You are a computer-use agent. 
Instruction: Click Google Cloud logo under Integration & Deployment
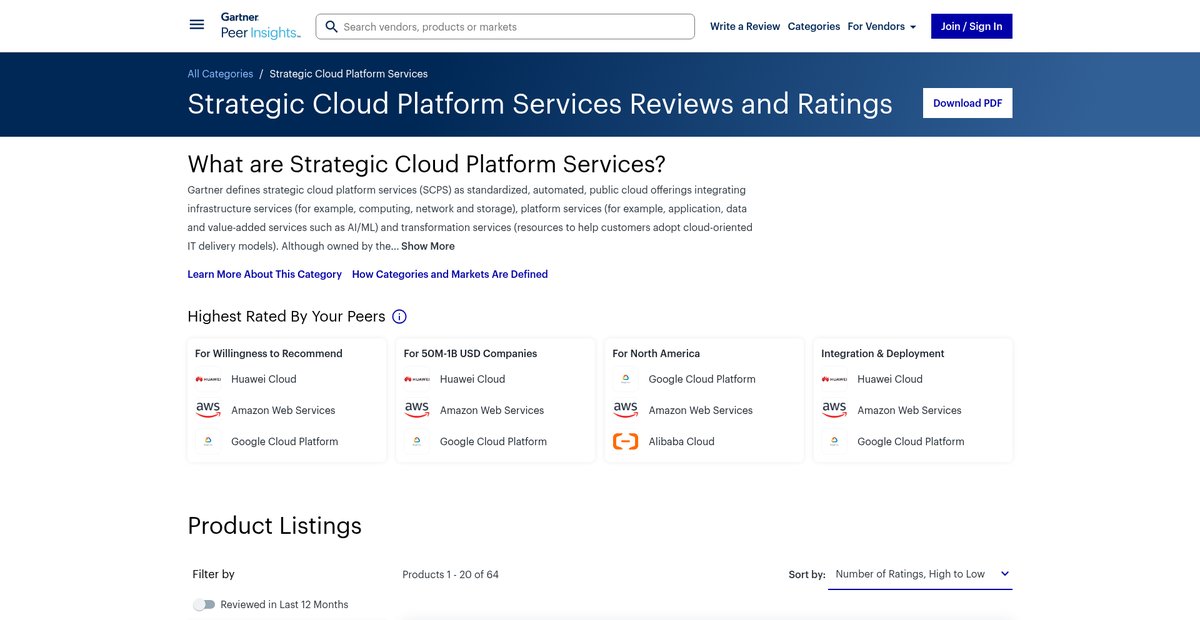click(x=834, y=441)
